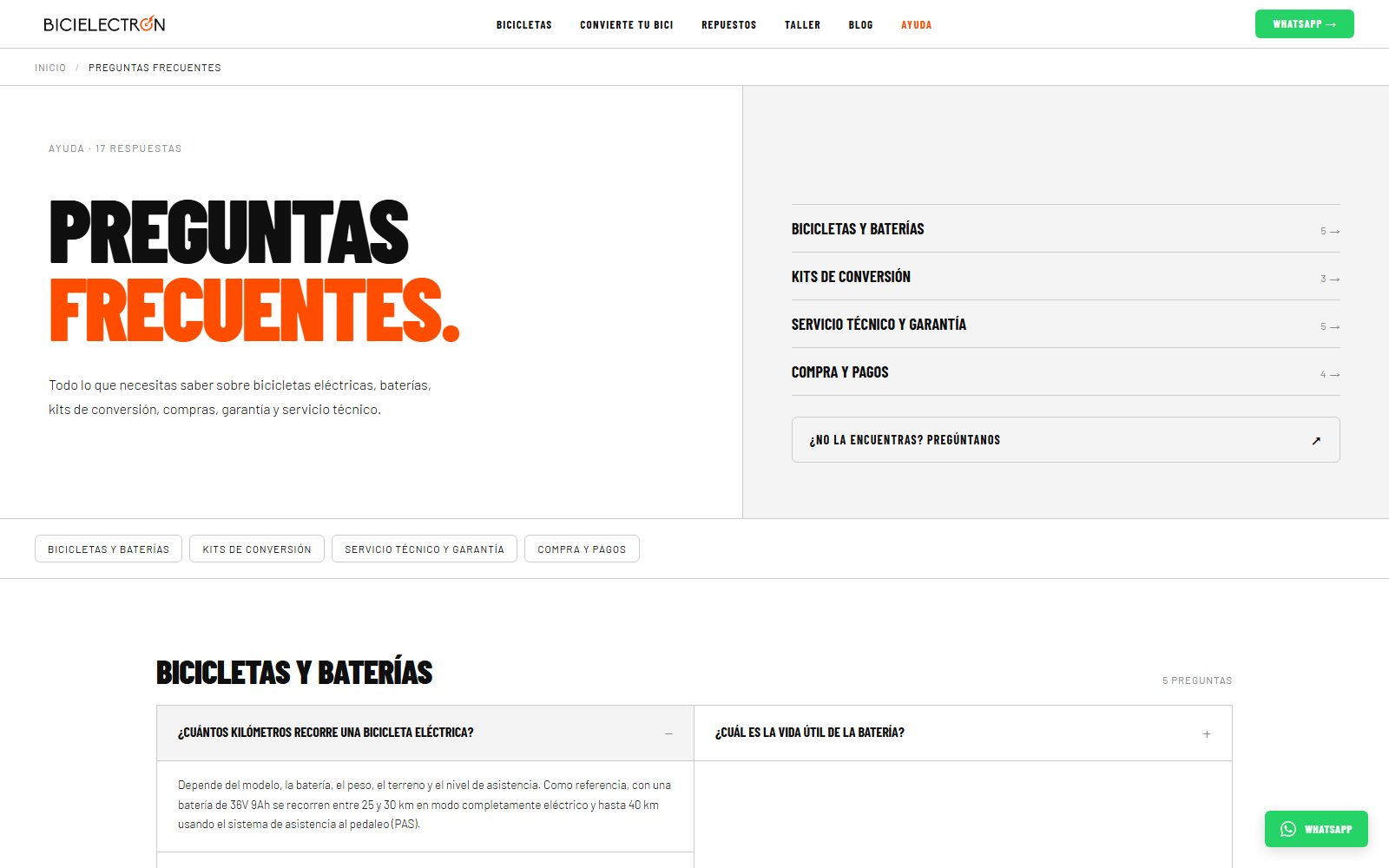1389x868 pixels.
Task: Select the Bicicletas y Baterías filter chip
Action: (109, 549)
